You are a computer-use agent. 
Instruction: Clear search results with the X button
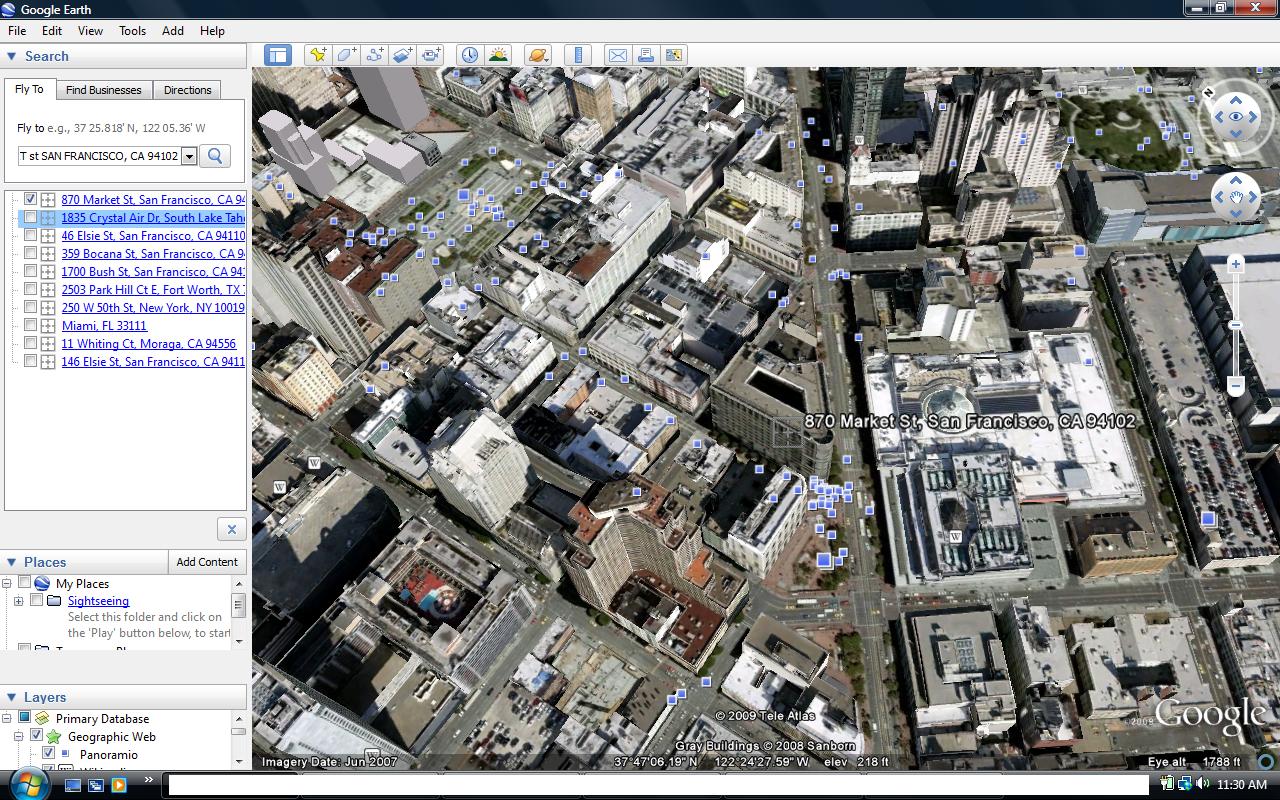pos(231,529)
